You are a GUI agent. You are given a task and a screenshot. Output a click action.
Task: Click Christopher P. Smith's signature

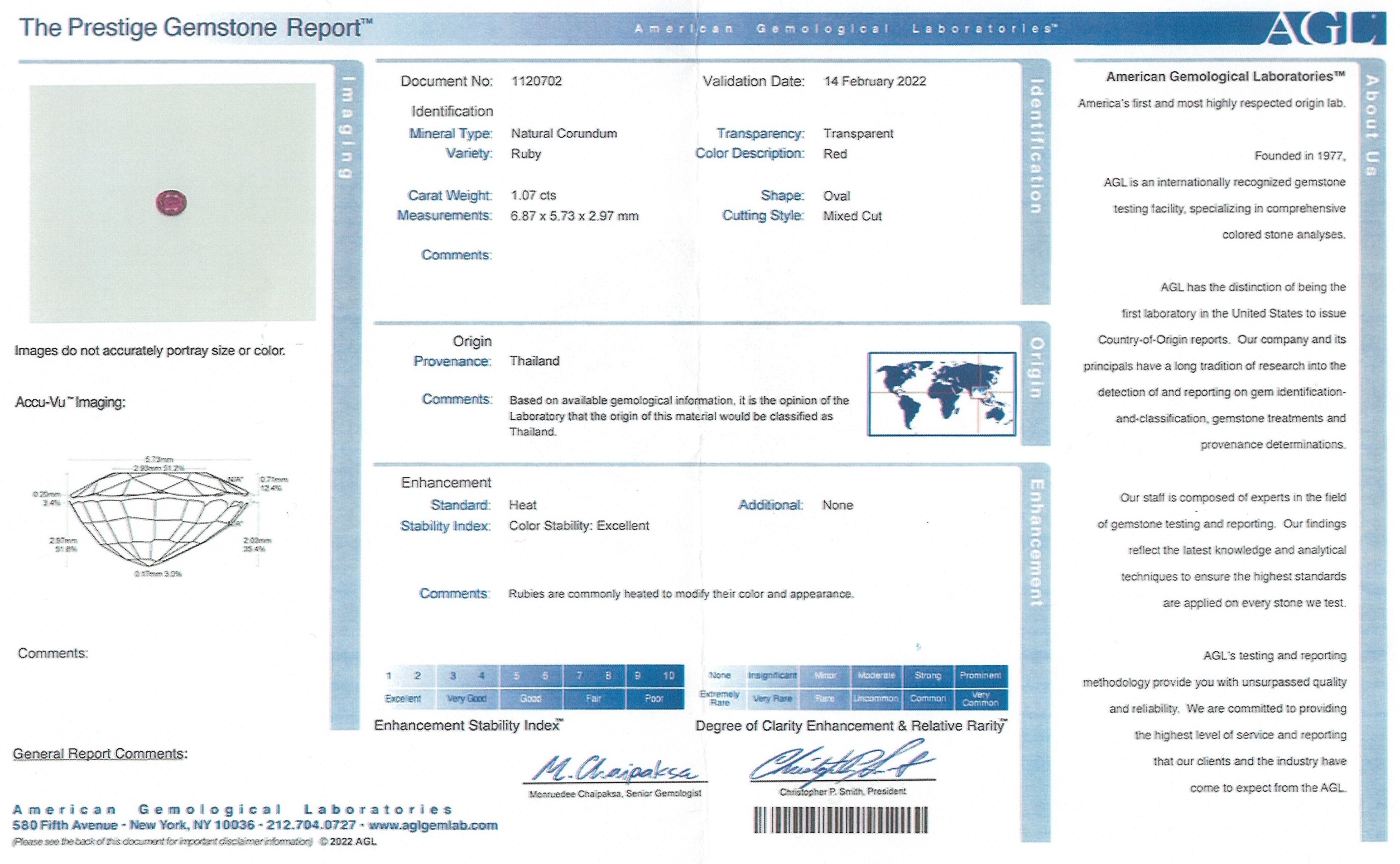(840, 763)
